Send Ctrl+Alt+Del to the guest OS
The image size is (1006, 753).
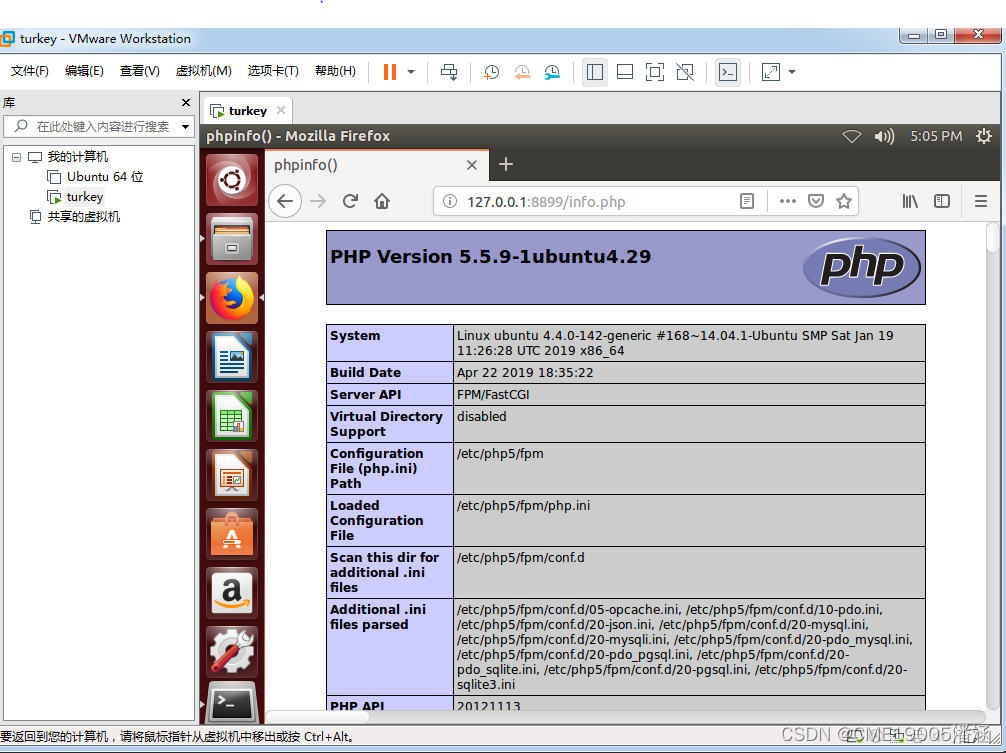449,71
